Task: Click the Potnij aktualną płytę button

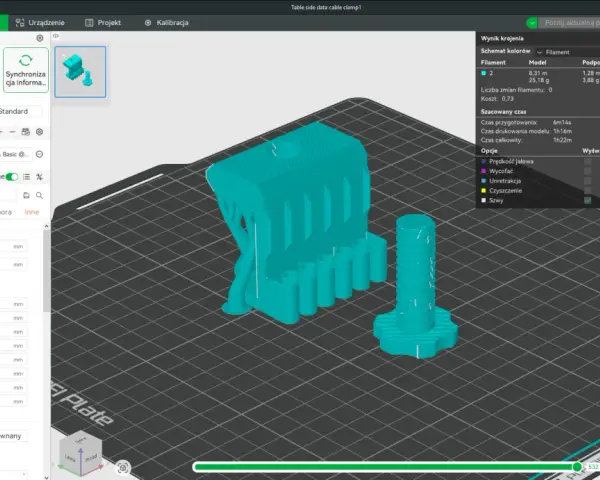Action: click(x=570, y=23)
